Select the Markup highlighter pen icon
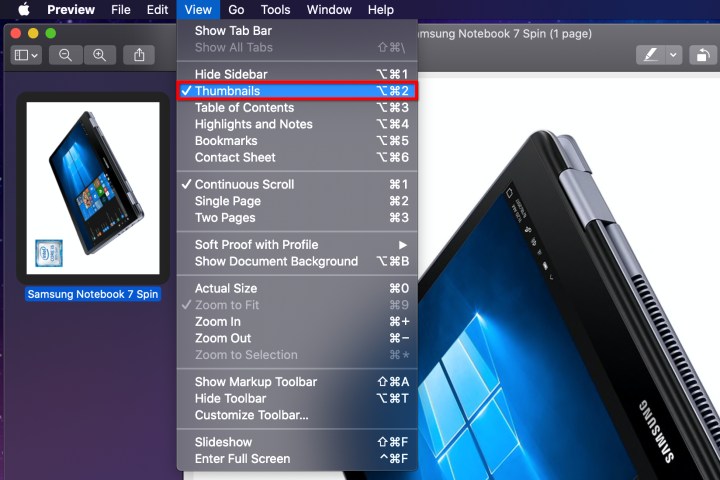This screenshot has width=720, height=480. tap(650, 55)
